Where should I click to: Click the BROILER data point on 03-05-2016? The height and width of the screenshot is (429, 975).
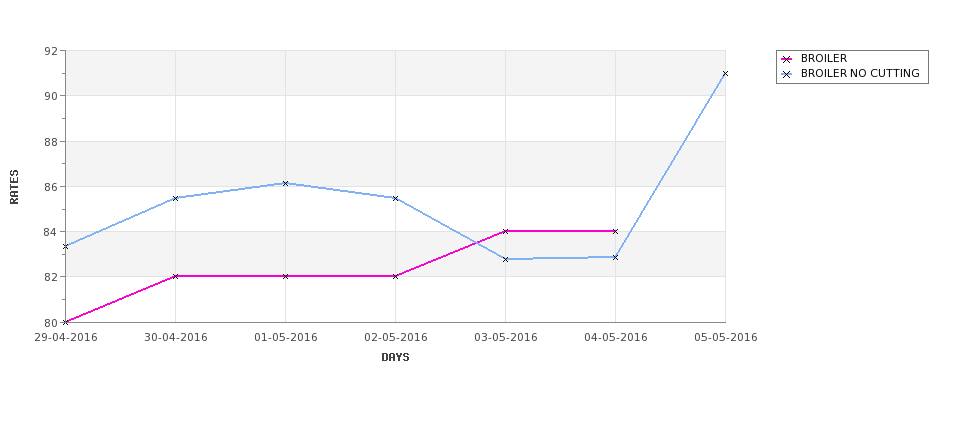(506, 231)
